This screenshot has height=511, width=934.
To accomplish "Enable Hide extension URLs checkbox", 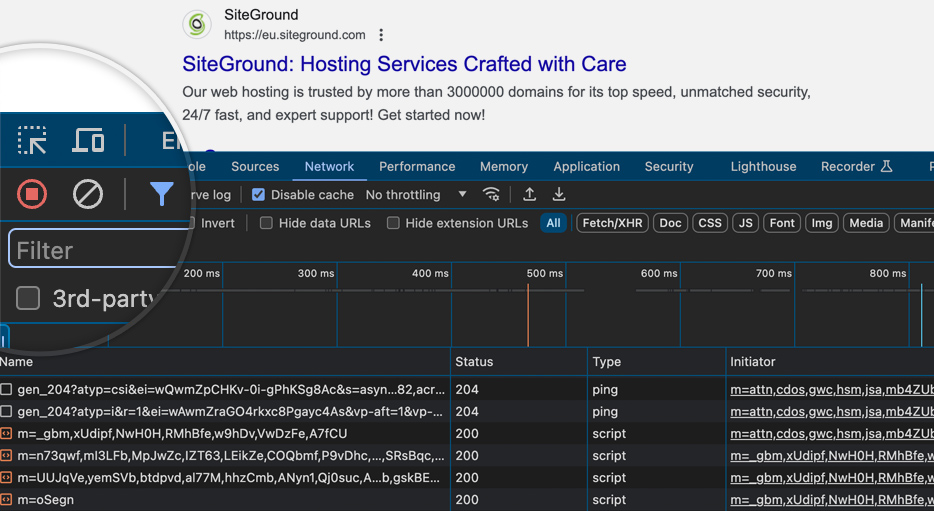I will (393, 223).
